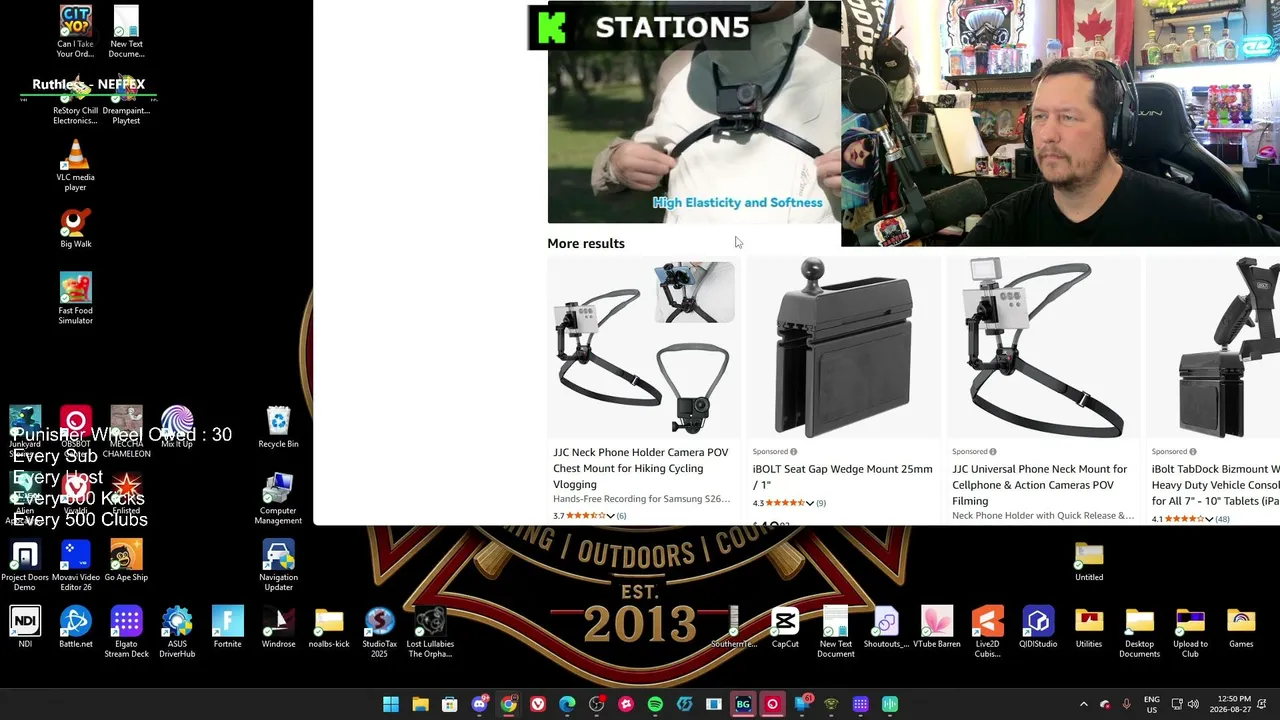Viewport: 1280px width, 720px height.
Task: Show hidden system tray icons
Action: (1083, 704)
